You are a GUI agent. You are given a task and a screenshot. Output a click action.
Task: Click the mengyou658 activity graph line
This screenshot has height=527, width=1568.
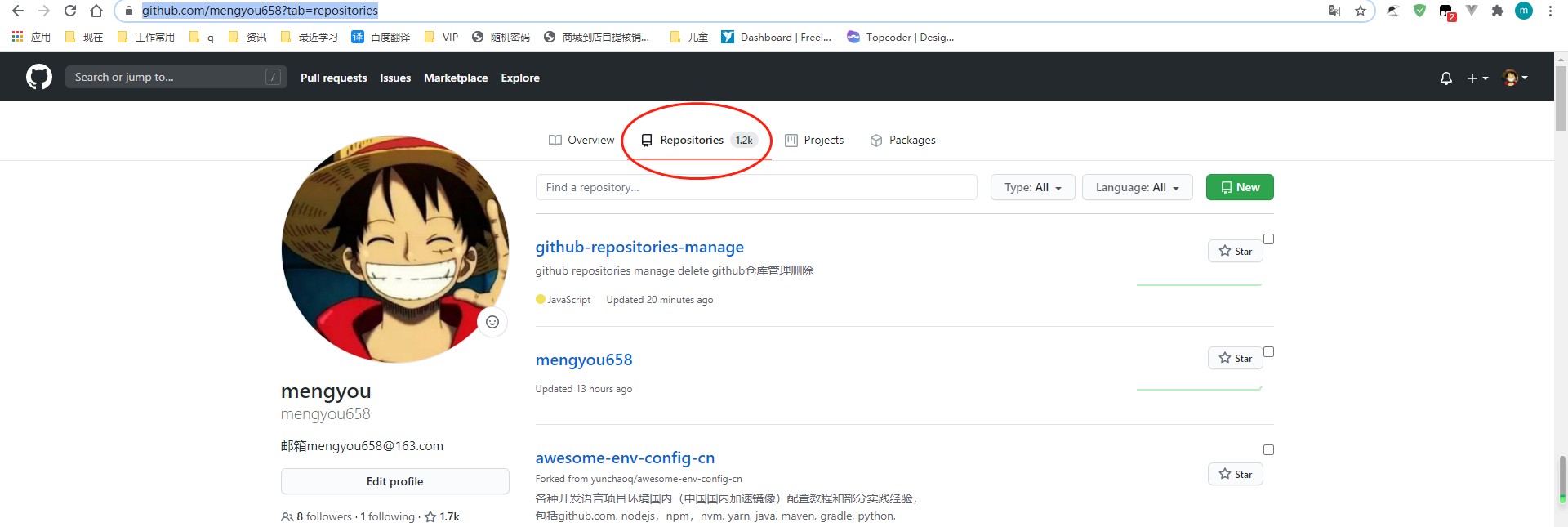1199,388
